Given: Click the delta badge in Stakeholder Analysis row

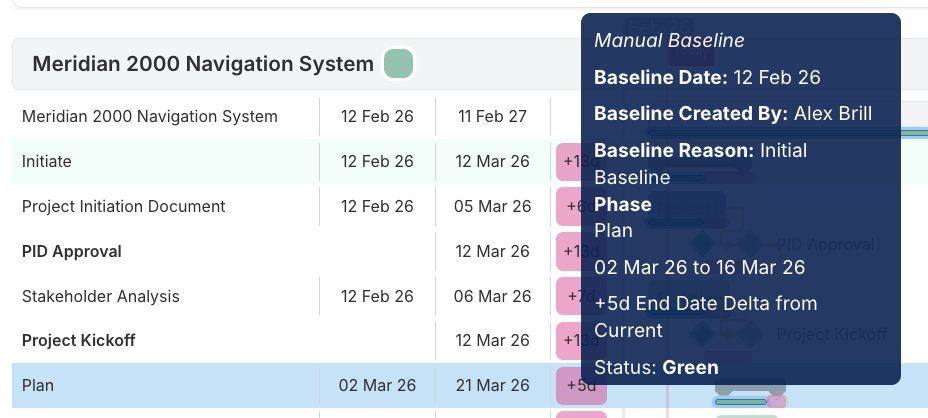Looking at the screenshot, I should (x=568, y=296).
